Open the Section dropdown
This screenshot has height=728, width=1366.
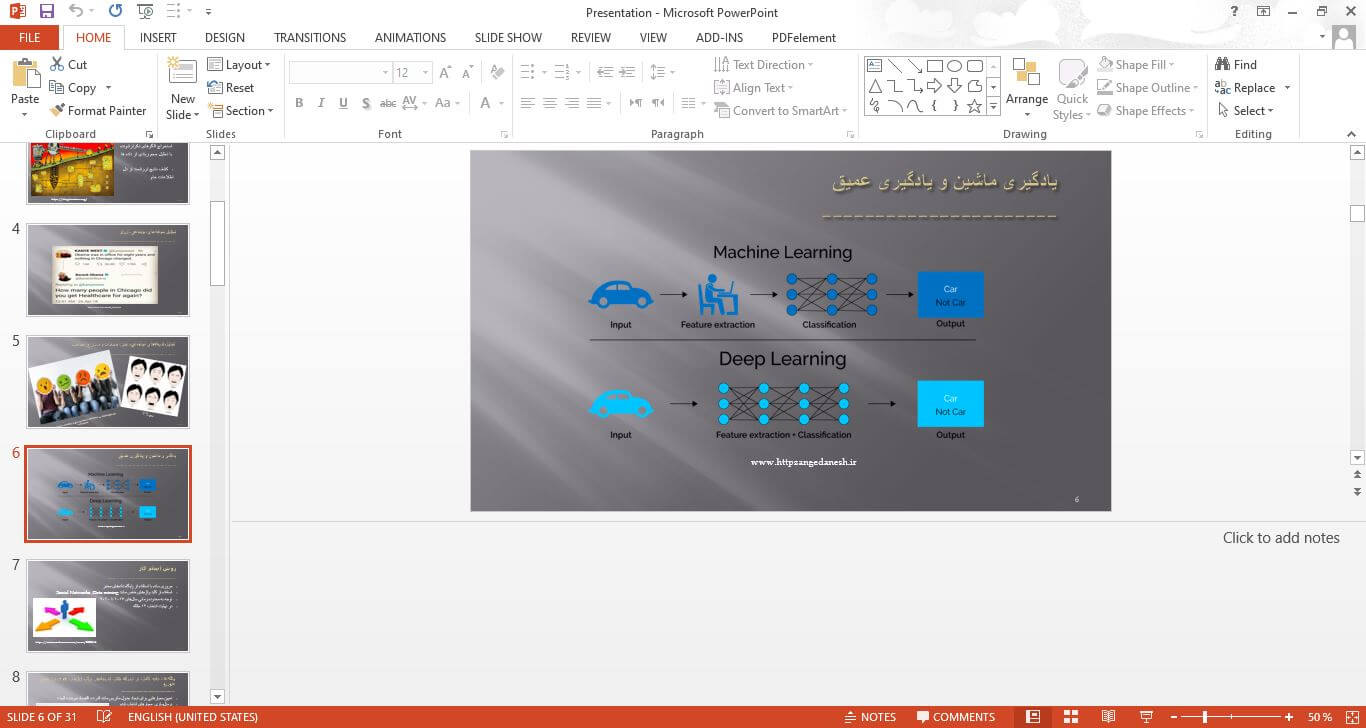tap(241, 111)
